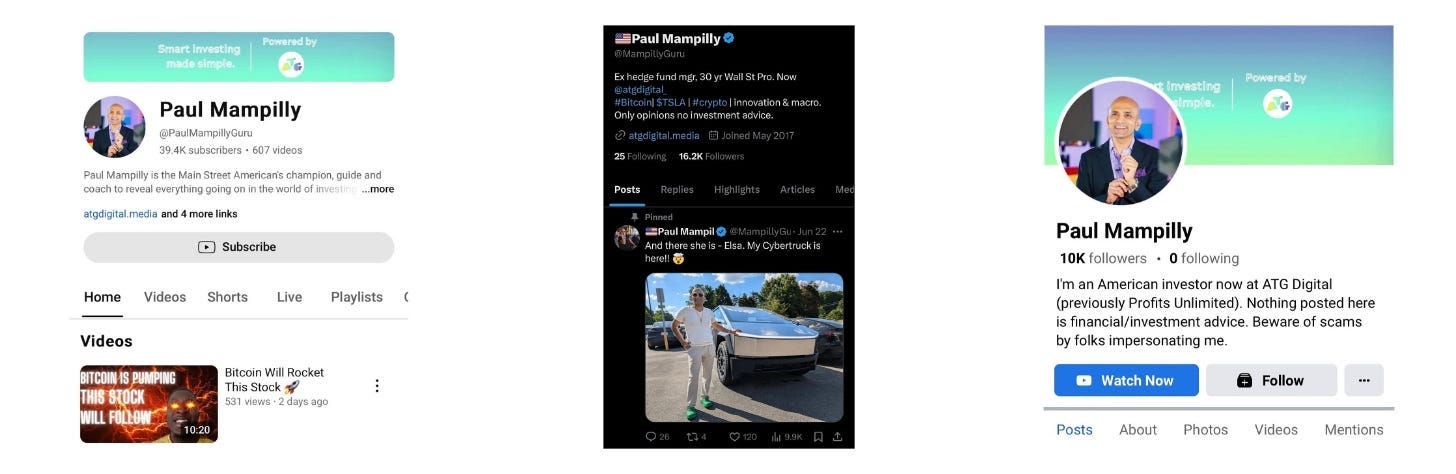Like the pinned Cybertruck tweet
The width and height of the screenshot is (1456, 474).
(x=733, y=436)
